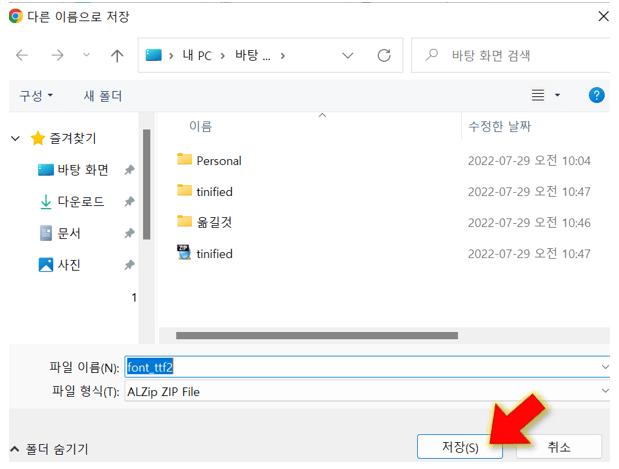Open the 파일 형식 combo box
This screenshot has width=619, height=469.
coord(367,391)
